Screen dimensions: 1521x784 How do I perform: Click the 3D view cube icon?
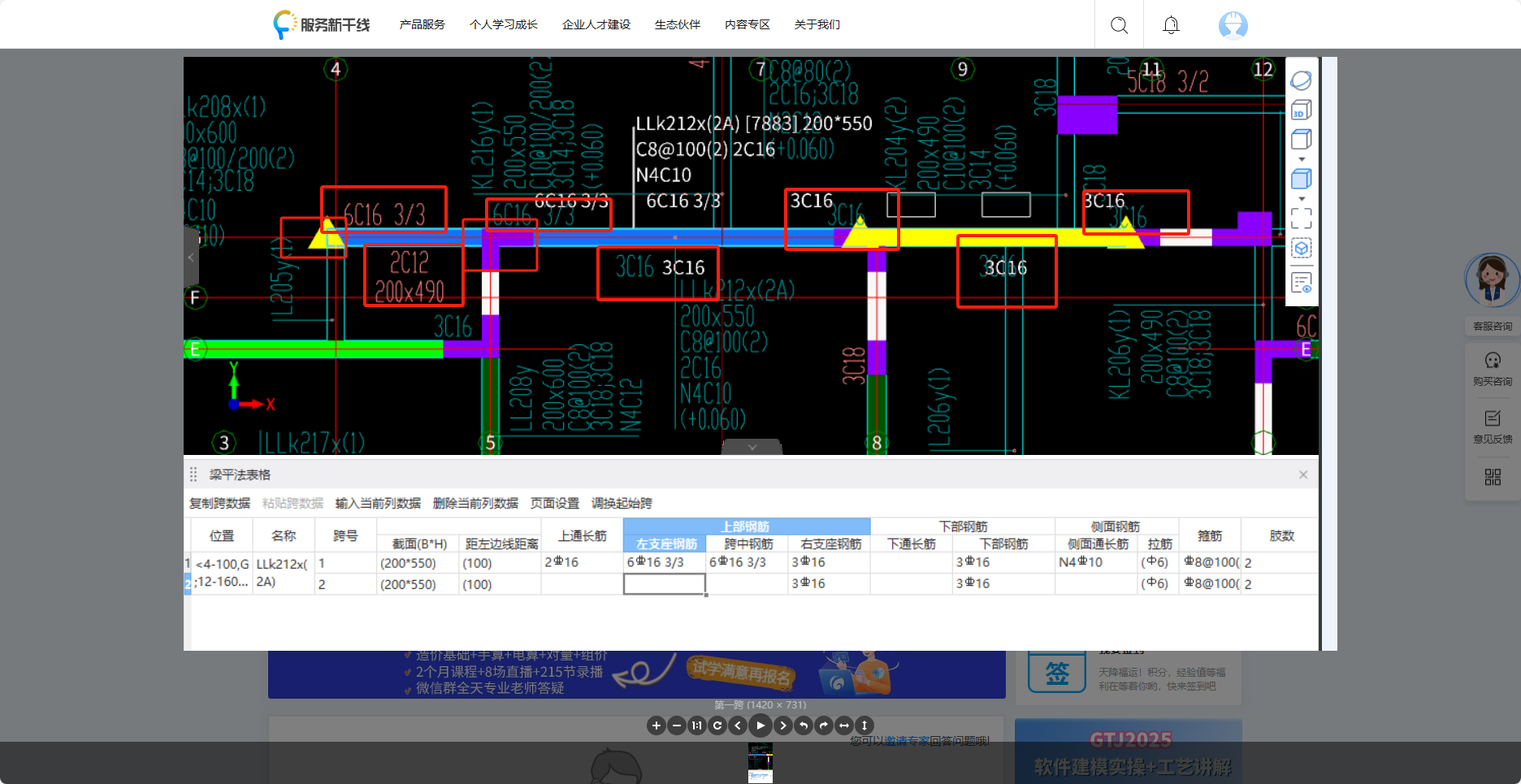[x=1302, y=110]
